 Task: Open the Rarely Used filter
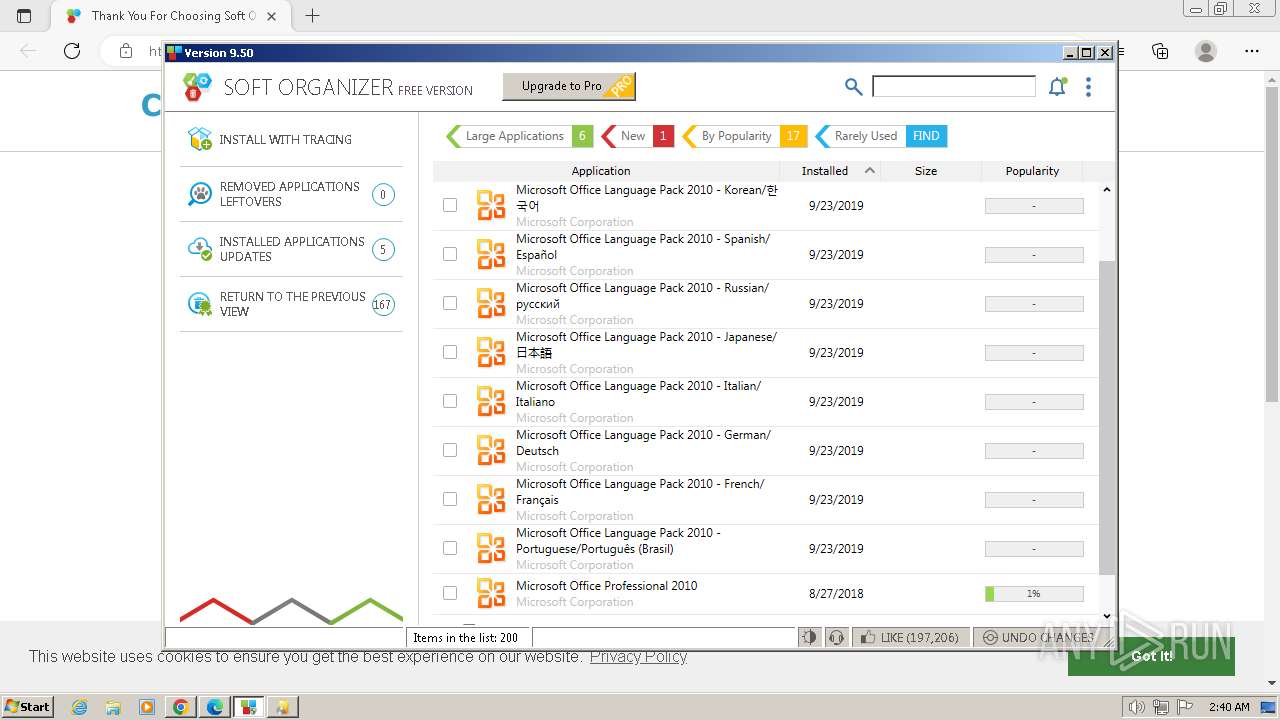point(881,136)
